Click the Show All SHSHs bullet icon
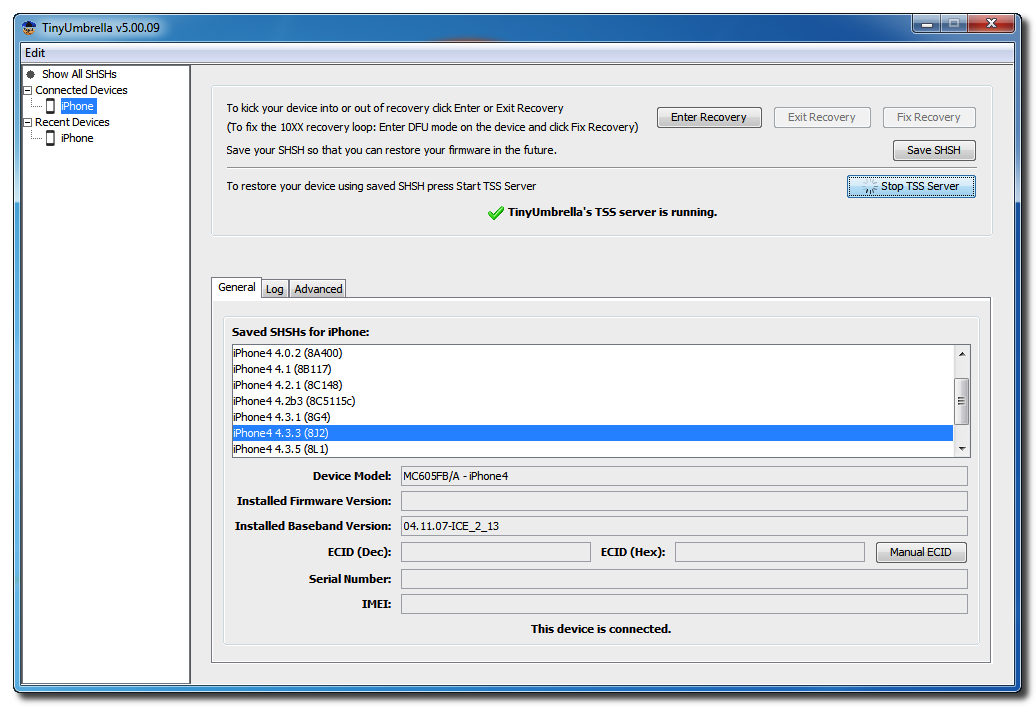The width and height of the screenshot is (1036, 707). pyautogui.click(x=31, y=74)
